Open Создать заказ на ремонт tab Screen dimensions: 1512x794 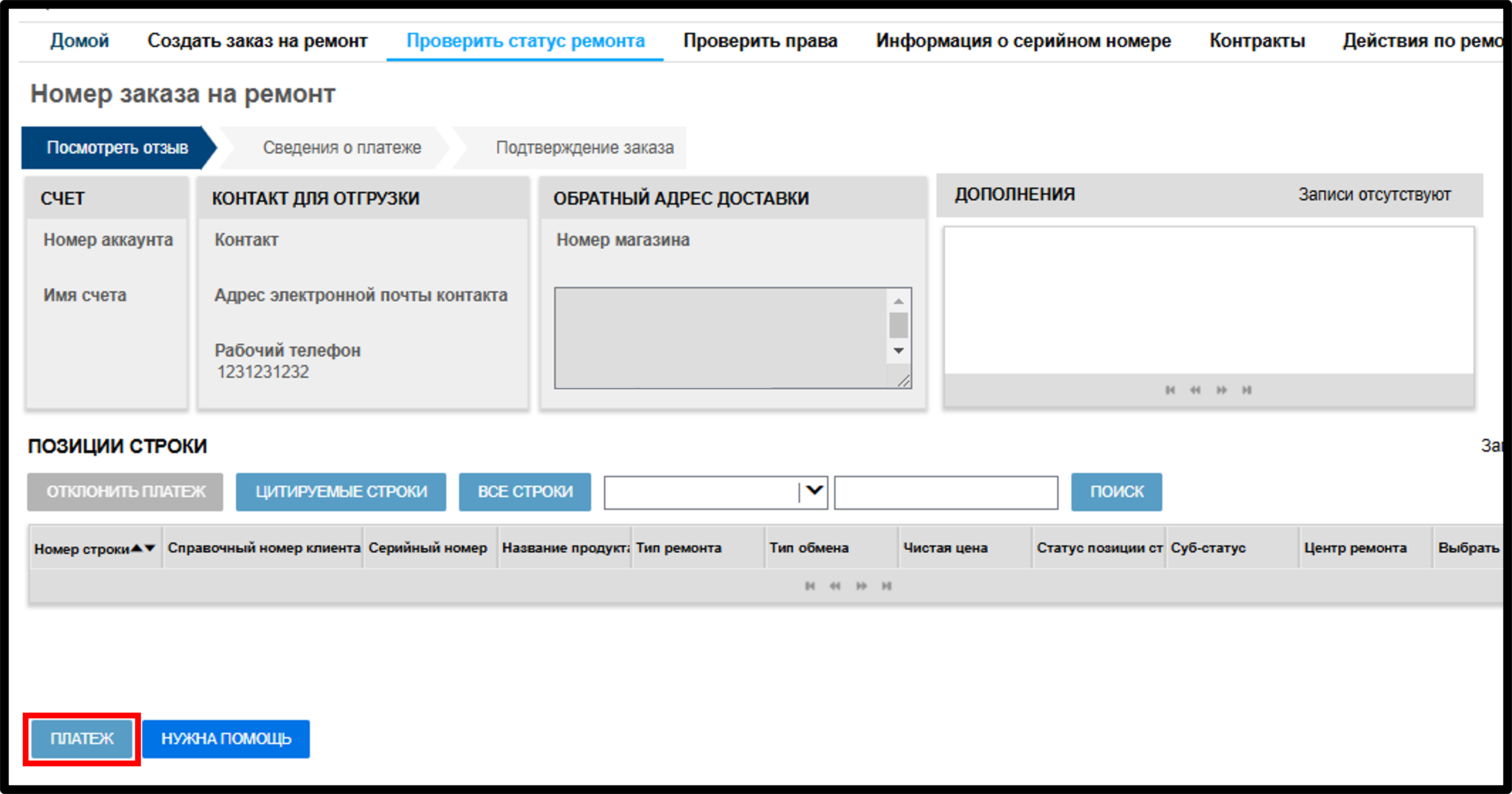pos(257,40)
